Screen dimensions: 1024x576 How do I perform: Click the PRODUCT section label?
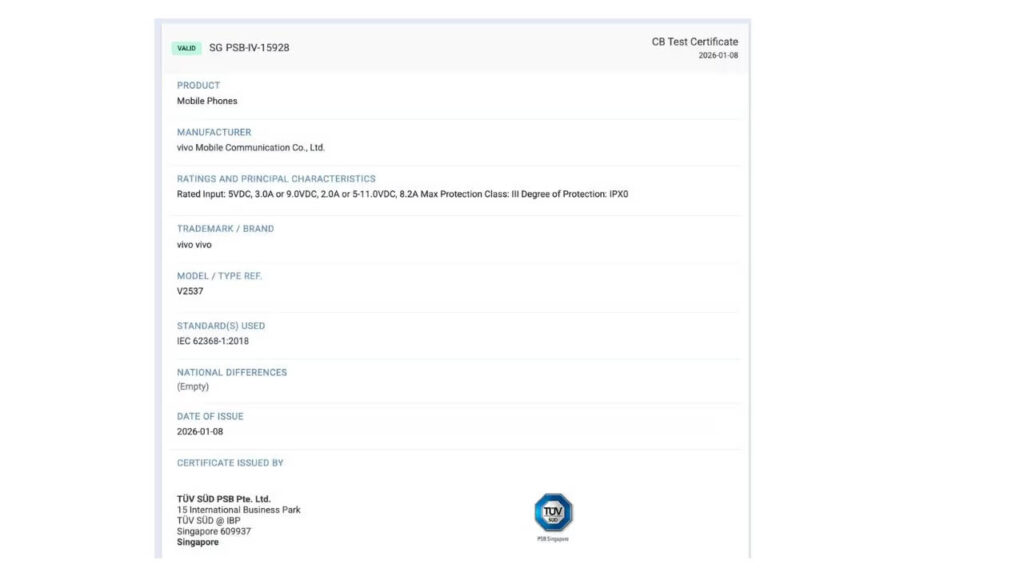coord(198,85)
